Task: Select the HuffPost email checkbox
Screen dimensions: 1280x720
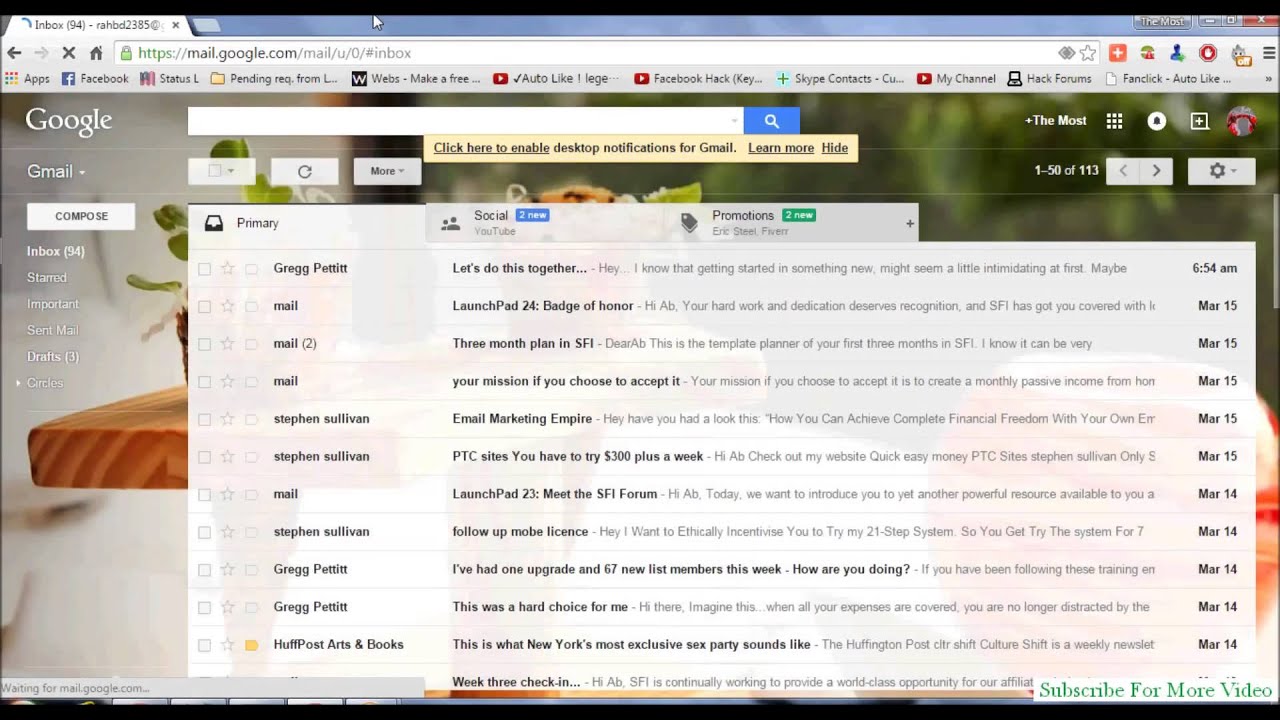Action: point(204,645)
